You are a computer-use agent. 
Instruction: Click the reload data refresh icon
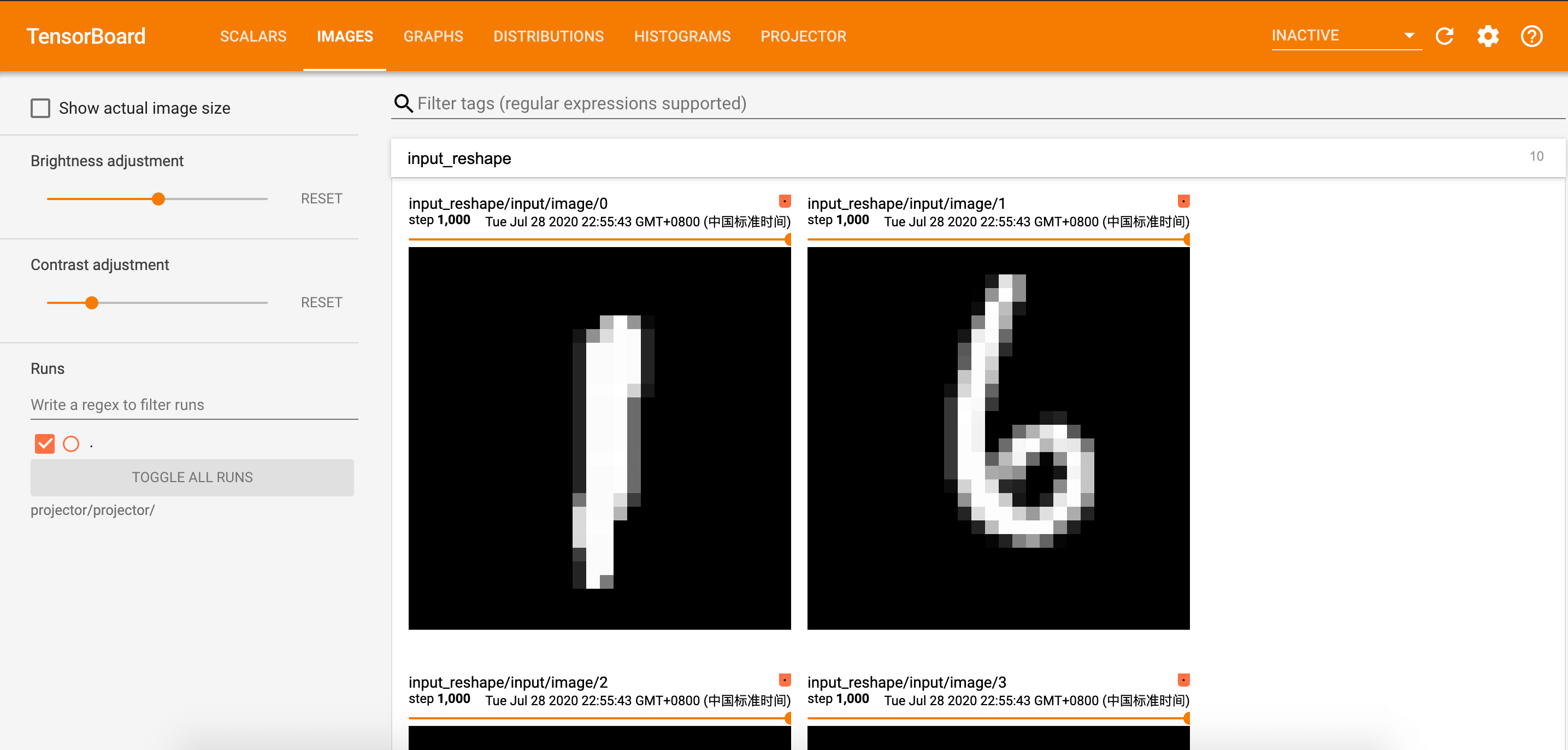1444,36
